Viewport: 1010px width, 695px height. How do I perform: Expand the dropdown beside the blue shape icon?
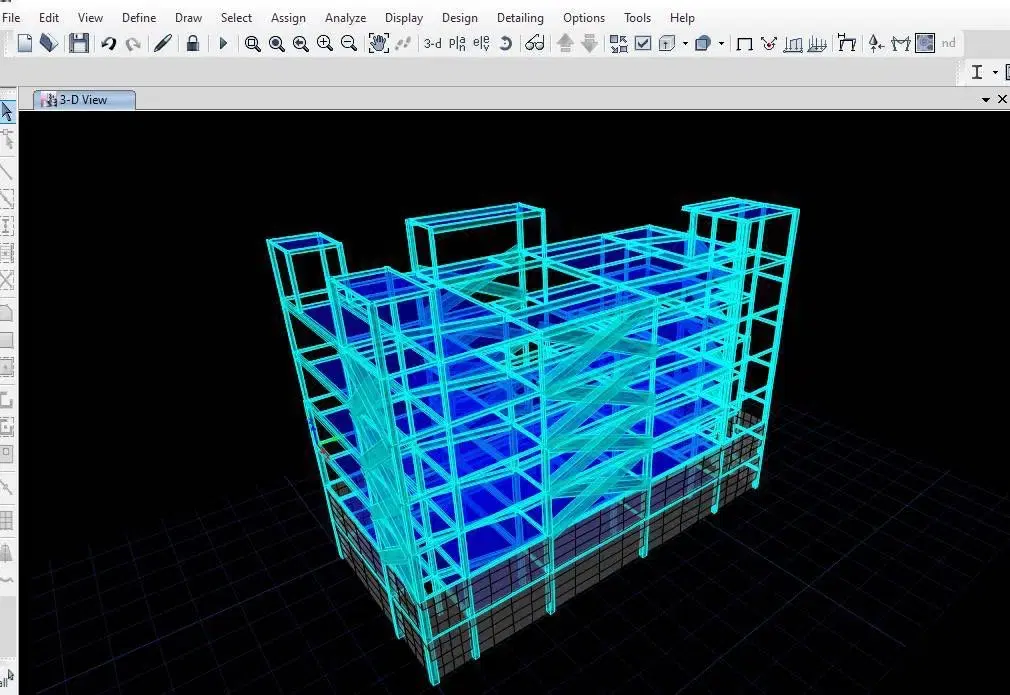click(721, 44)
